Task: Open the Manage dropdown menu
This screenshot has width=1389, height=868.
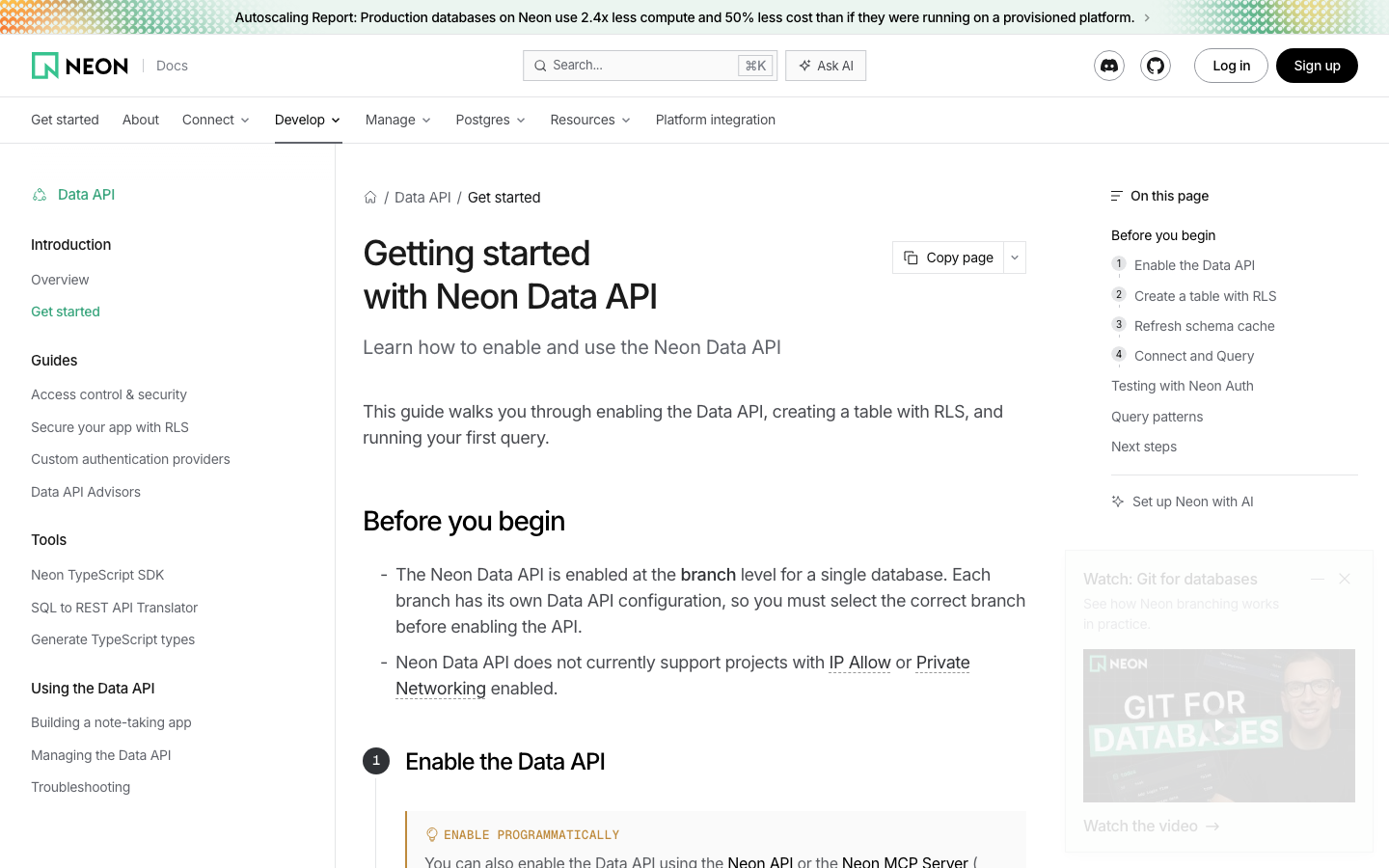Action: click(398, 120)
